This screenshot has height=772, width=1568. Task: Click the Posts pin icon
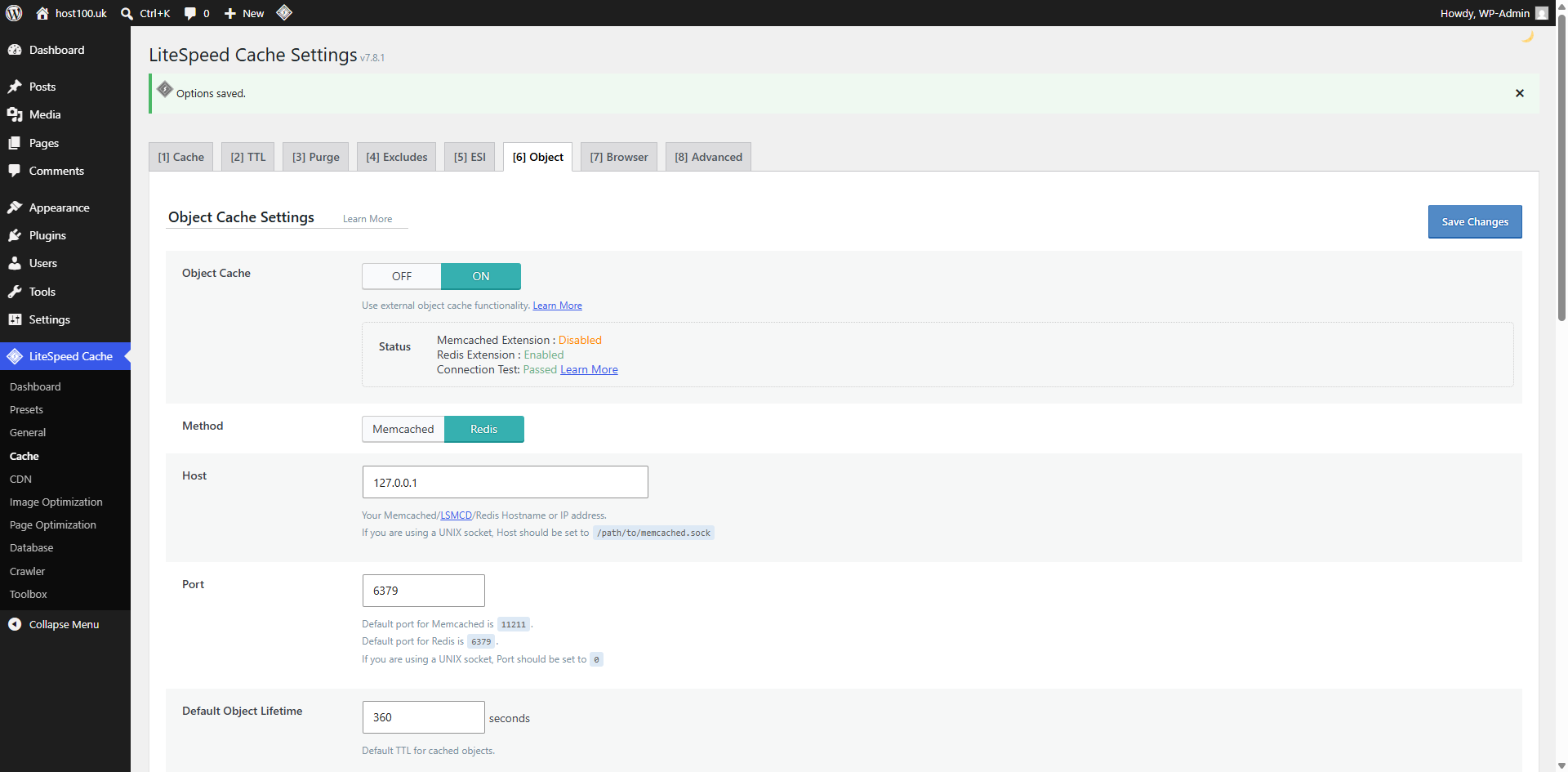15,87
